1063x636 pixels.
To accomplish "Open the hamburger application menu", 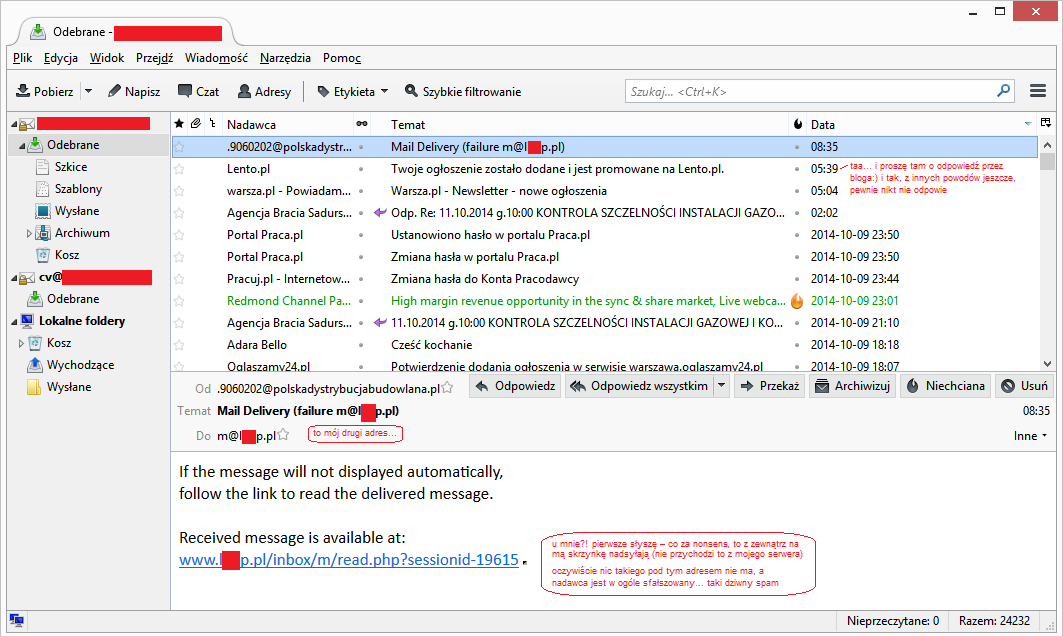I will [x=1037, y=91].
